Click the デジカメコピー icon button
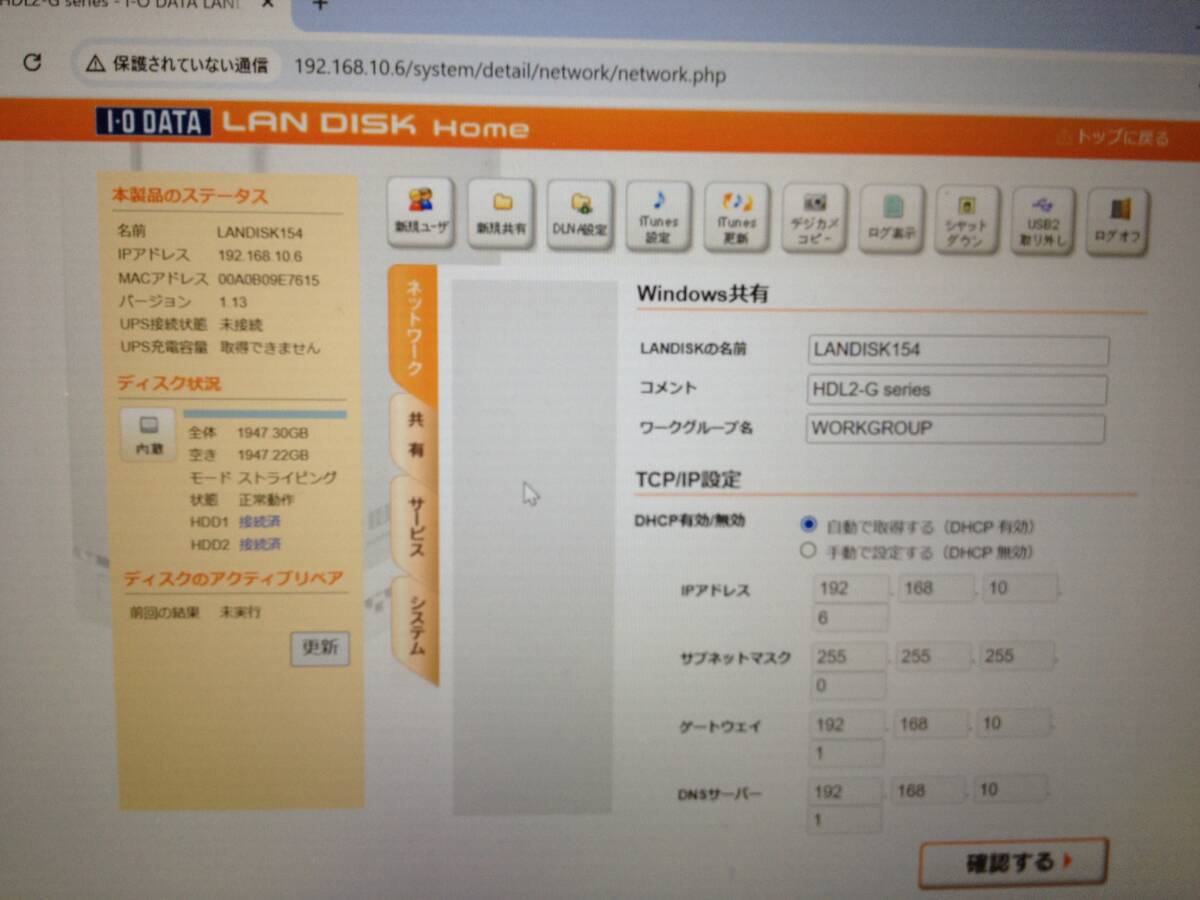 point(815,218)
